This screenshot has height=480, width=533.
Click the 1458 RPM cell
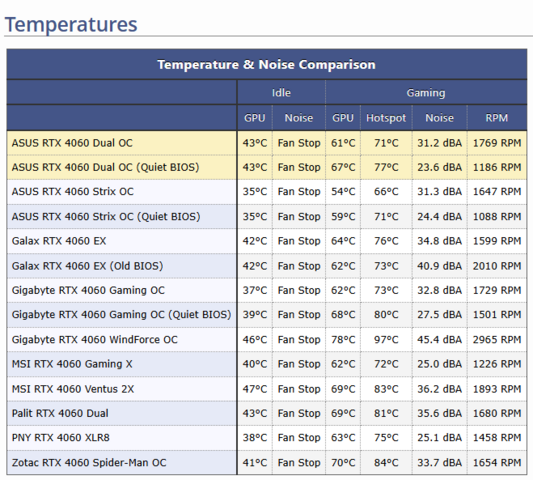point(497,438)
